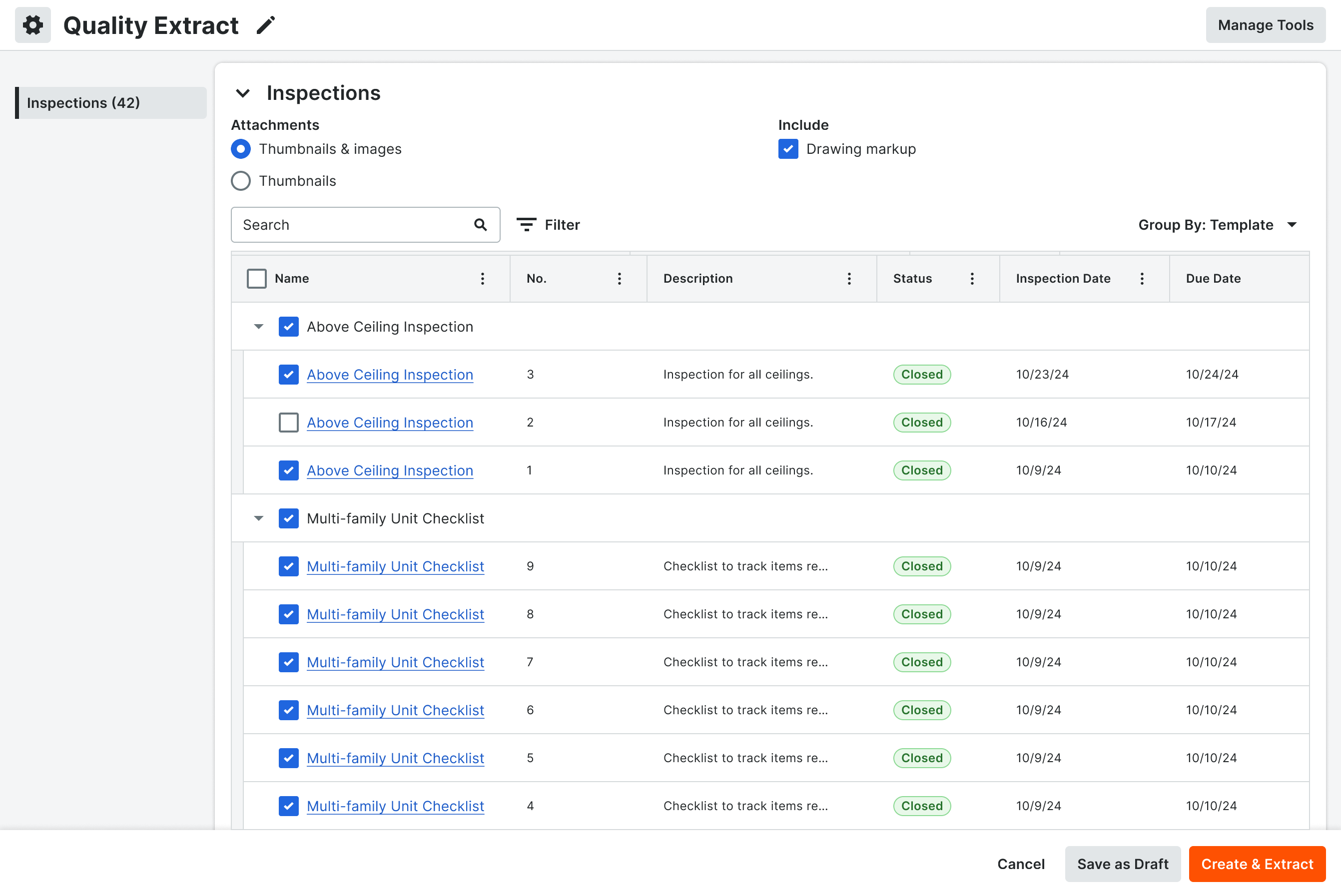Screen dimensions: 1341x896
Task: Click the pencil edit title icon
Action: pyautogui.click(x=266, y=25)
